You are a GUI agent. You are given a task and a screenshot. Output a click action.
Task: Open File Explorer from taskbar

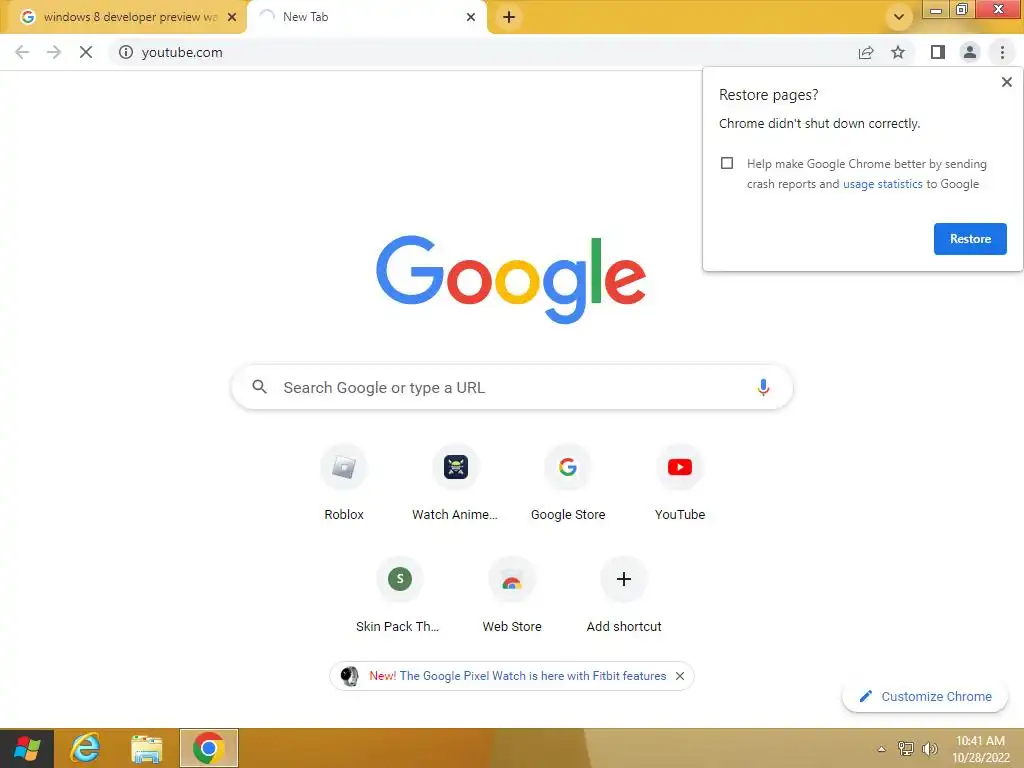pos(146,748)
